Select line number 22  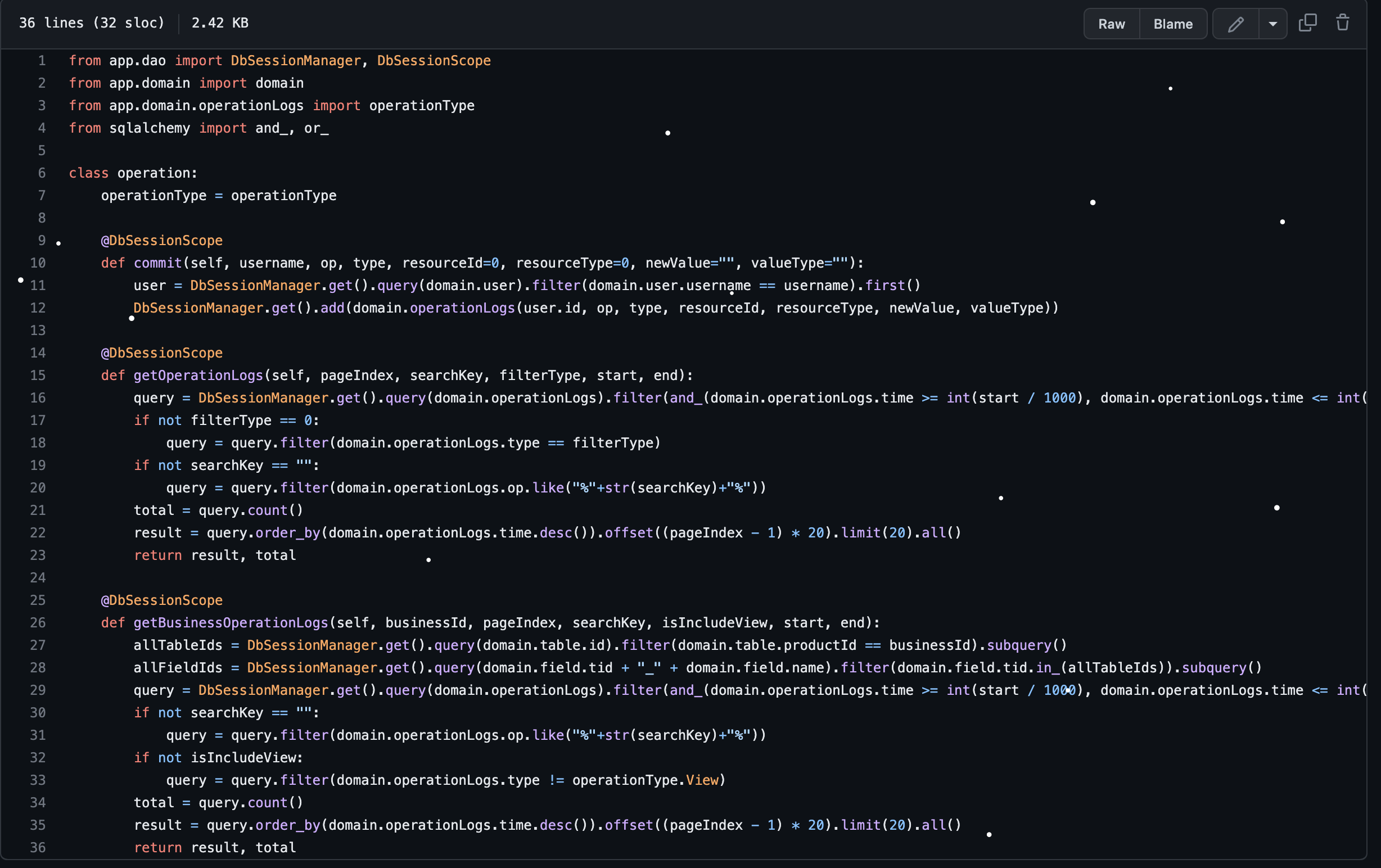click(x=38, y=532)
